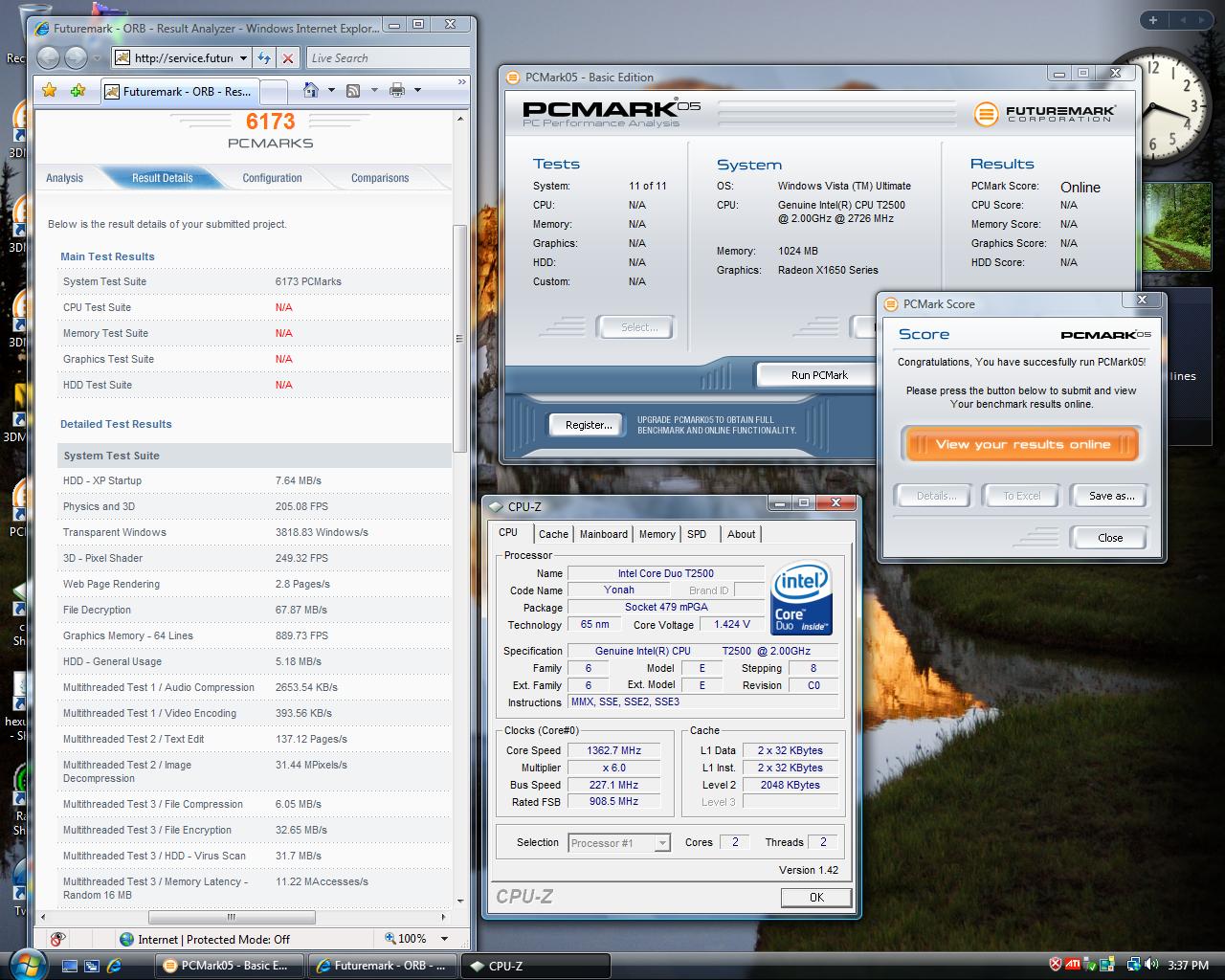Open Processor #1 selection dropdown in CPU-Z
1225x980 pixels.
(661, 843)
